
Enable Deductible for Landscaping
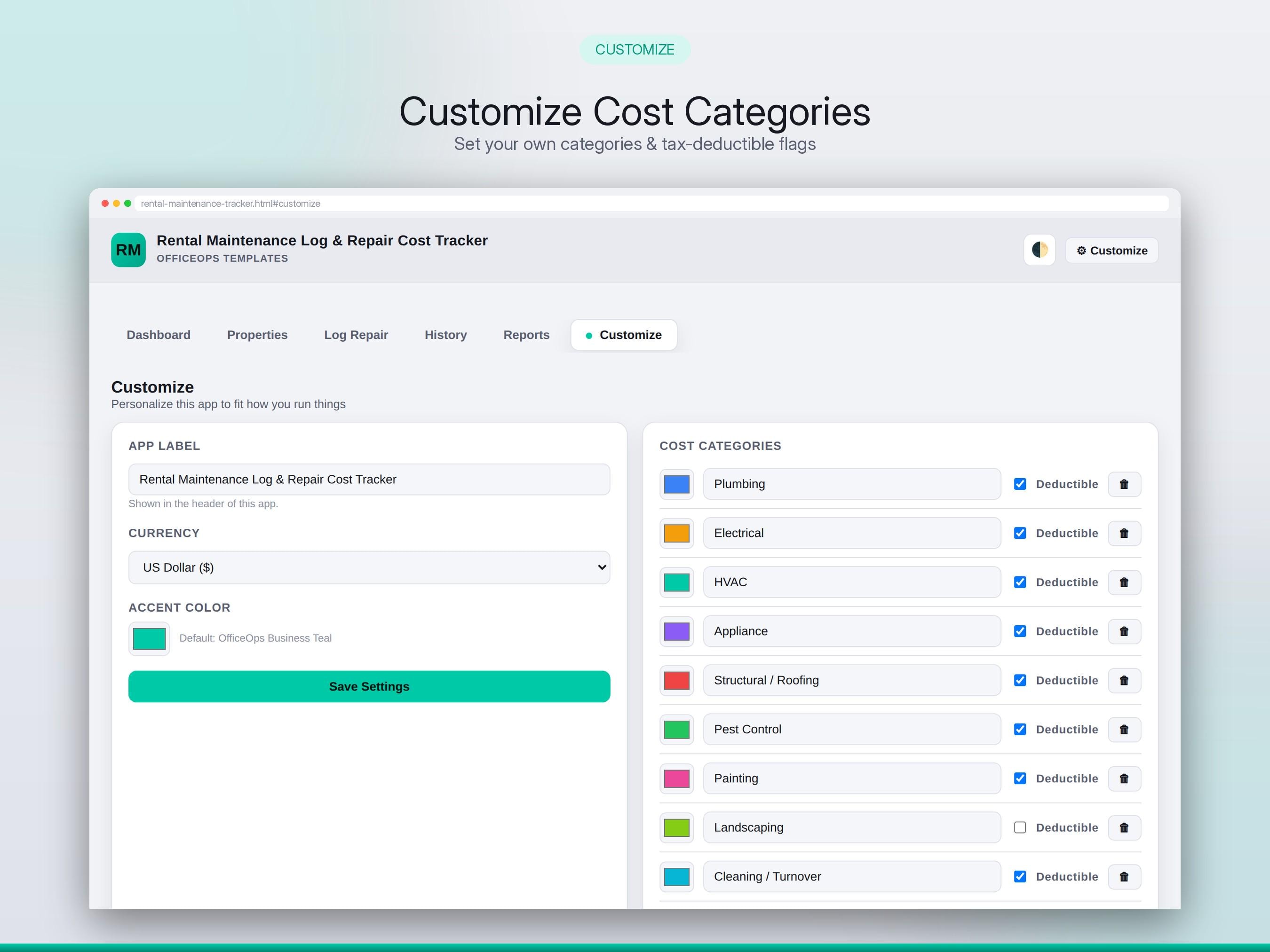[x=1020, y=827]
